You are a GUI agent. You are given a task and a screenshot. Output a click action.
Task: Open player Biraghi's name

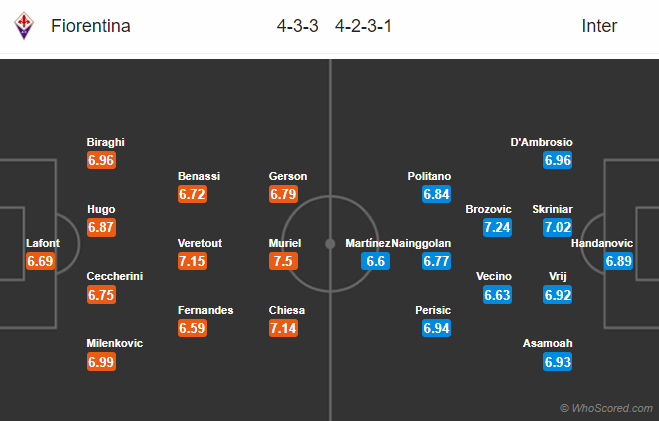tap(106, 142)
